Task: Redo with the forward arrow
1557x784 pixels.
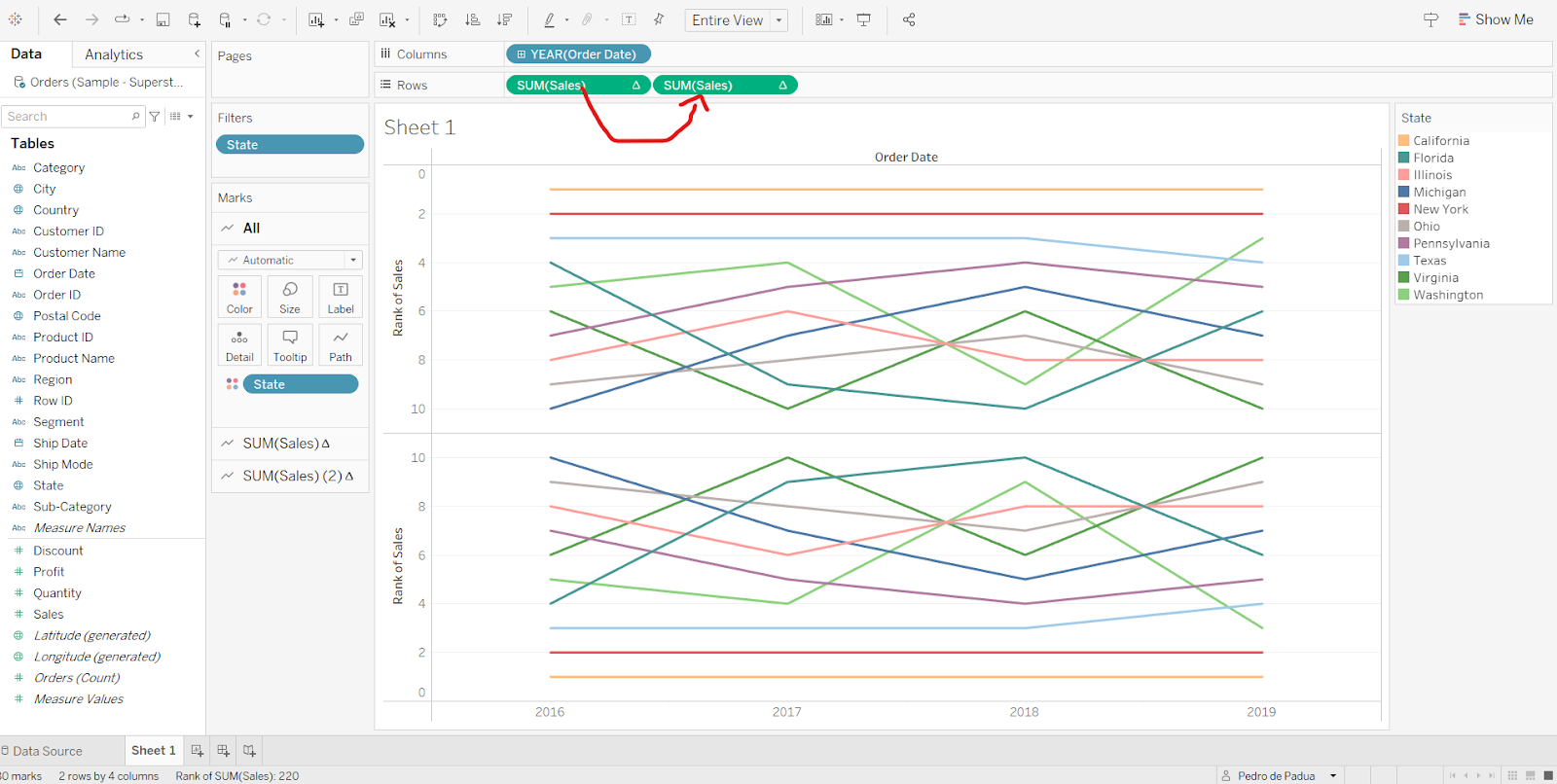Action: click(x=91, y=19)
